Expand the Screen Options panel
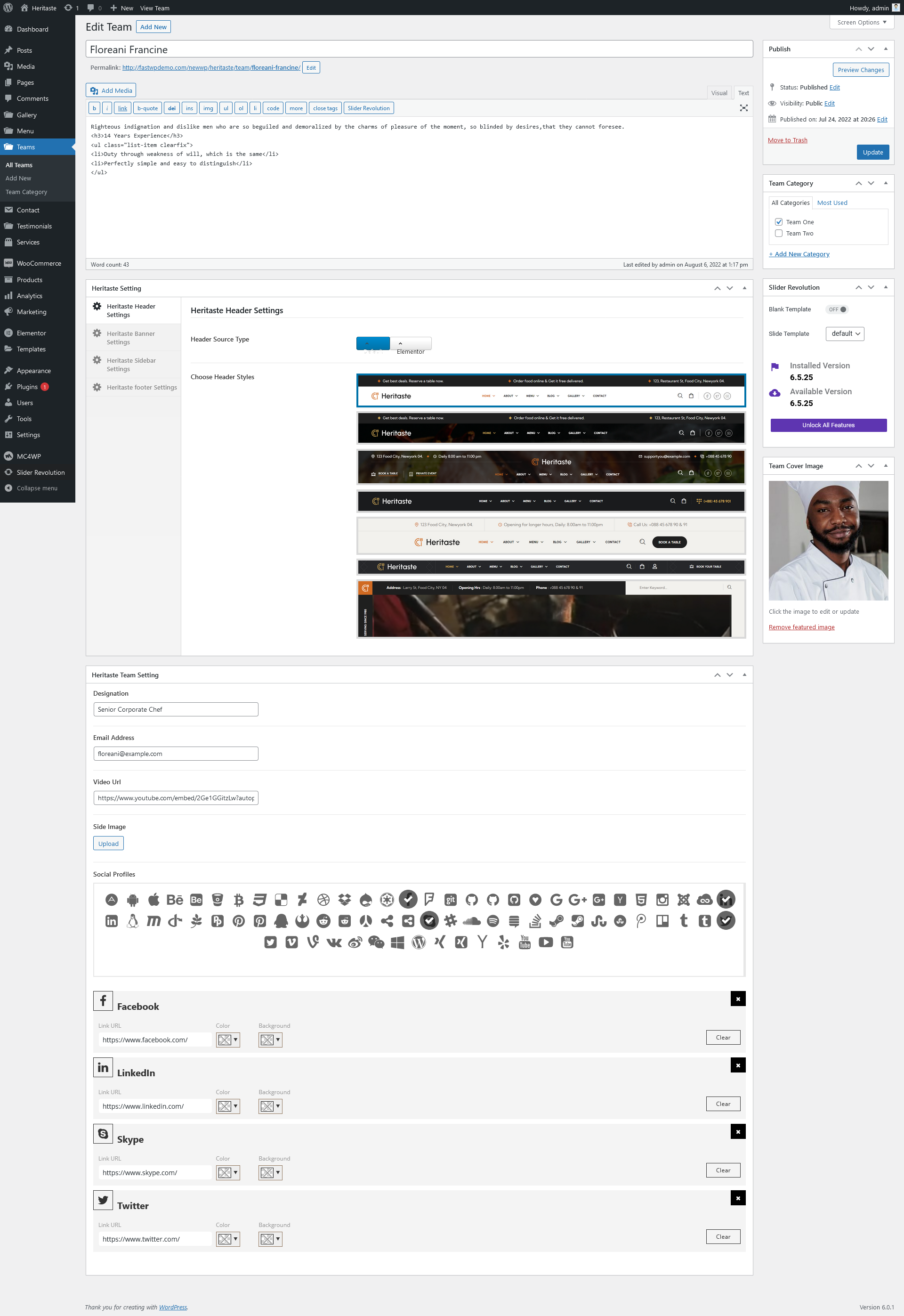Screen dimensions: 904x1316 (x=861, y=23)
